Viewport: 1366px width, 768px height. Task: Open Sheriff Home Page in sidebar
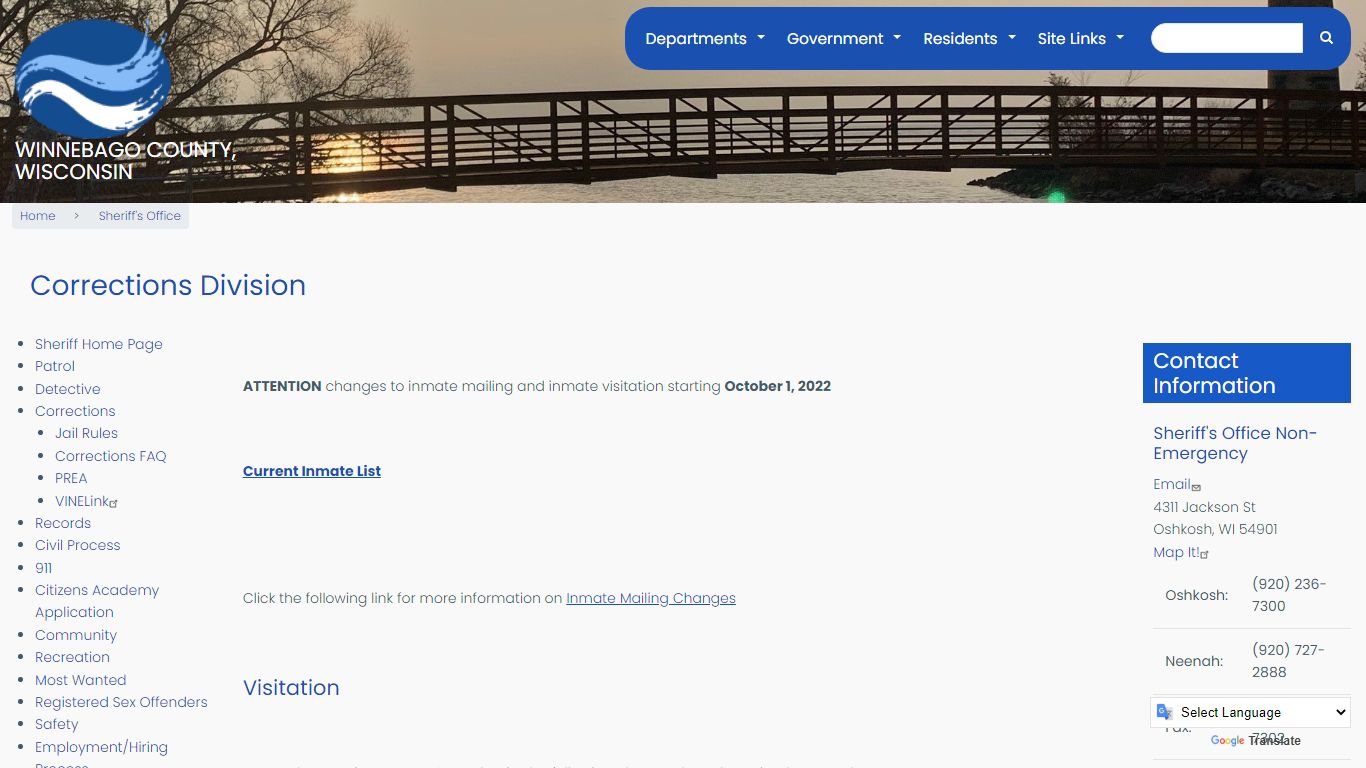(99, 344)
